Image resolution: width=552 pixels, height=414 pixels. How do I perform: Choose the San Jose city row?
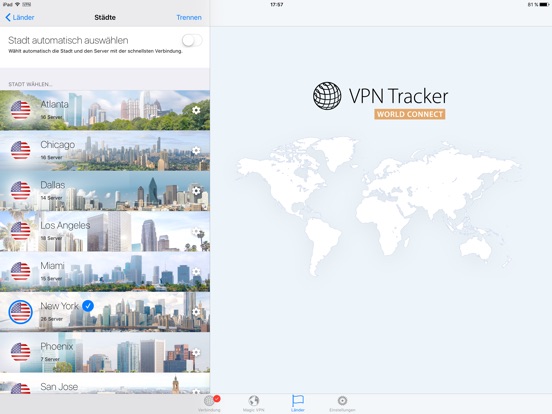(105, 384)
